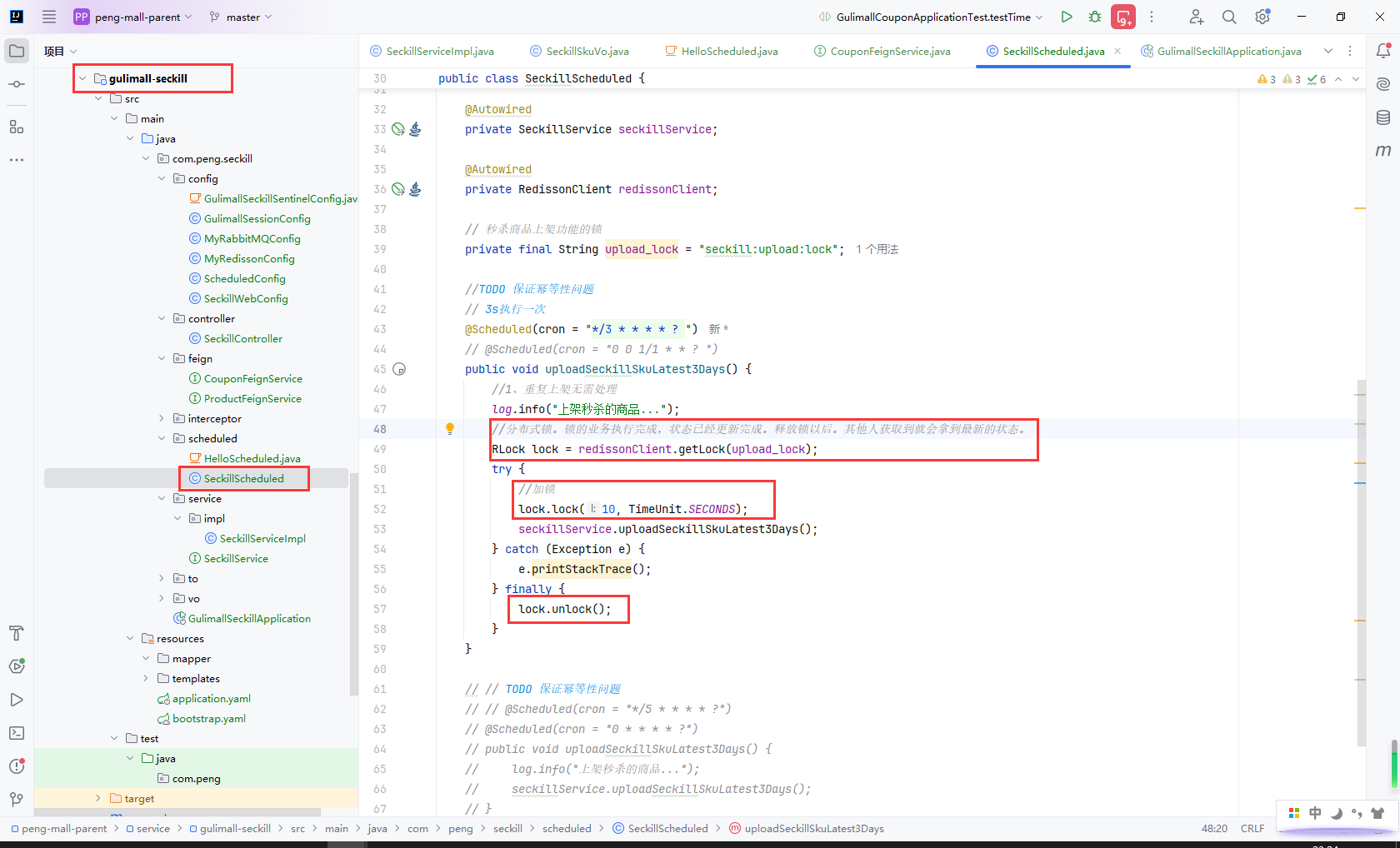Viewport: 1400px width, 848px height.
Task: Start debugging with the bug icon
Action: point(1095,17)
